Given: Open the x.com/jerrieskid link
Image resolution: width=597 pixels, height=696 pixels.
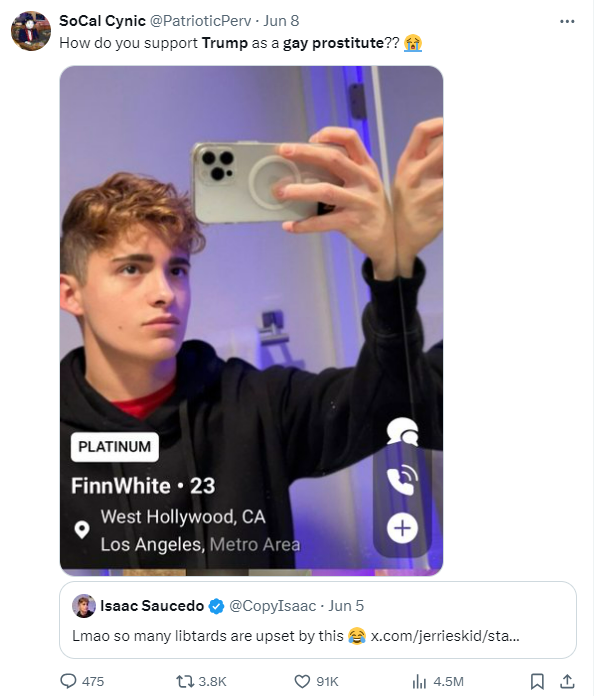Looking at the screenshot, I should [x=445, y=636].
